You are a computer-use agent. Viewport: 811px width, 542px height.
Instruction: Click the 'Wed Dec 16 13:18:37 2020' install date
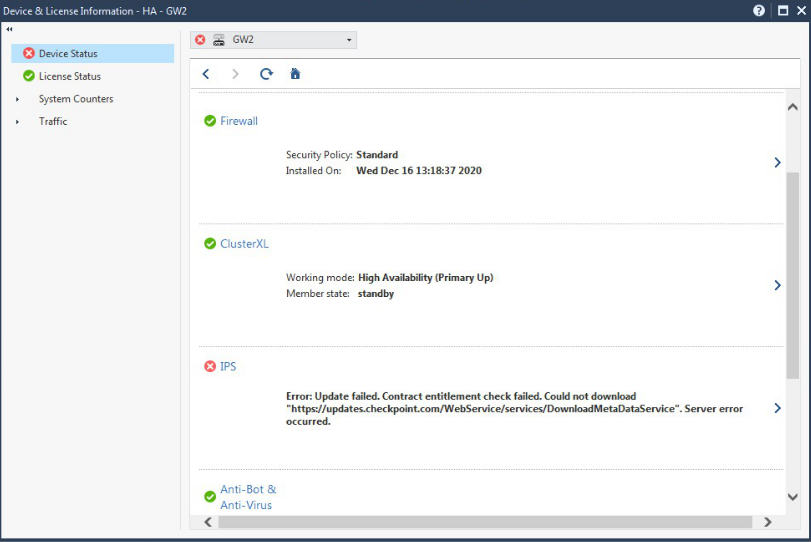[x=419, y=171]
